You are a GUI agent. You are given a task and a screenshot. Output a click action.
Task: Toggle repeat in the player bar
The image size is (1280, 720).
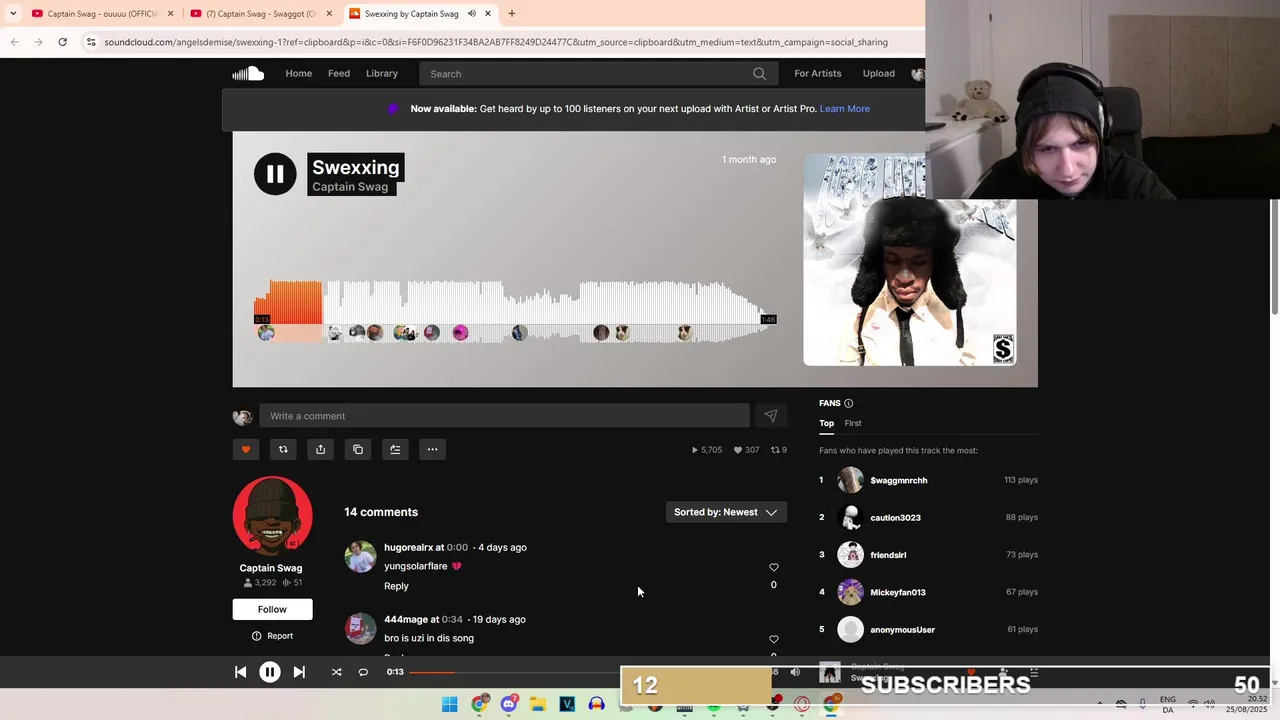tap(363, 672)
